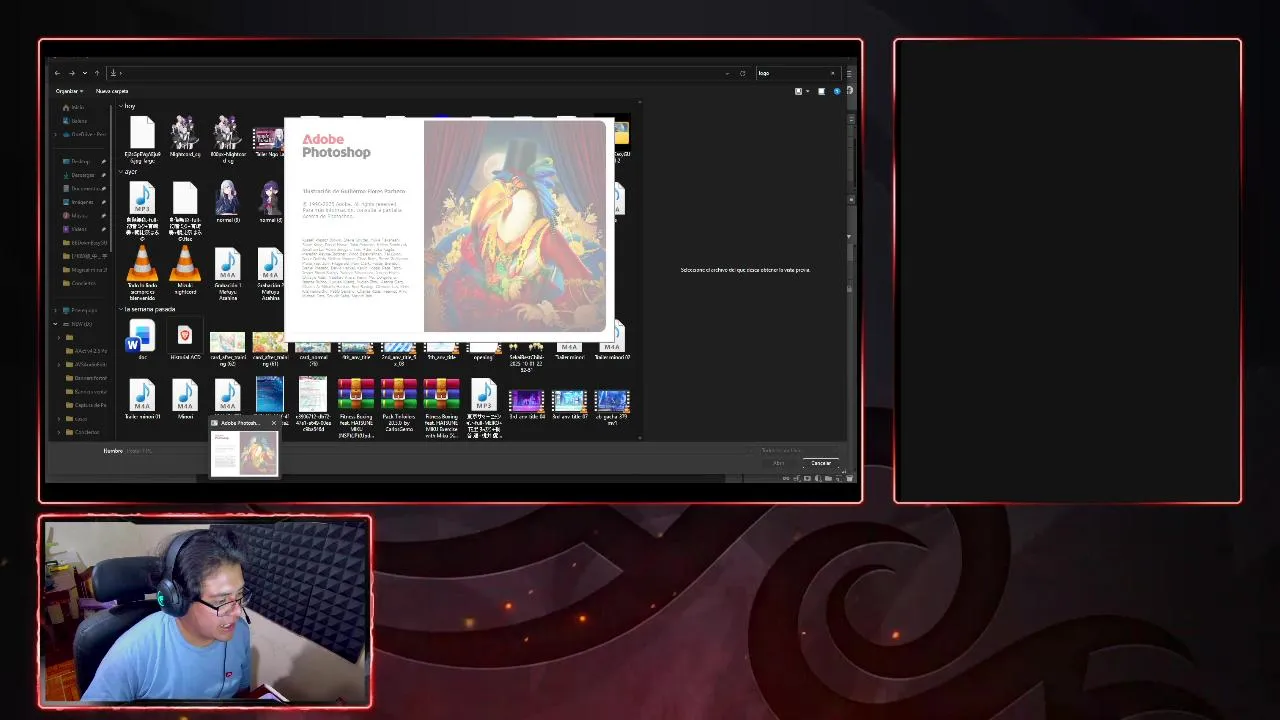The height and width of the screenshot is (720, 1280).
Task: Click the Abrir button
Action: click(779, 463)
